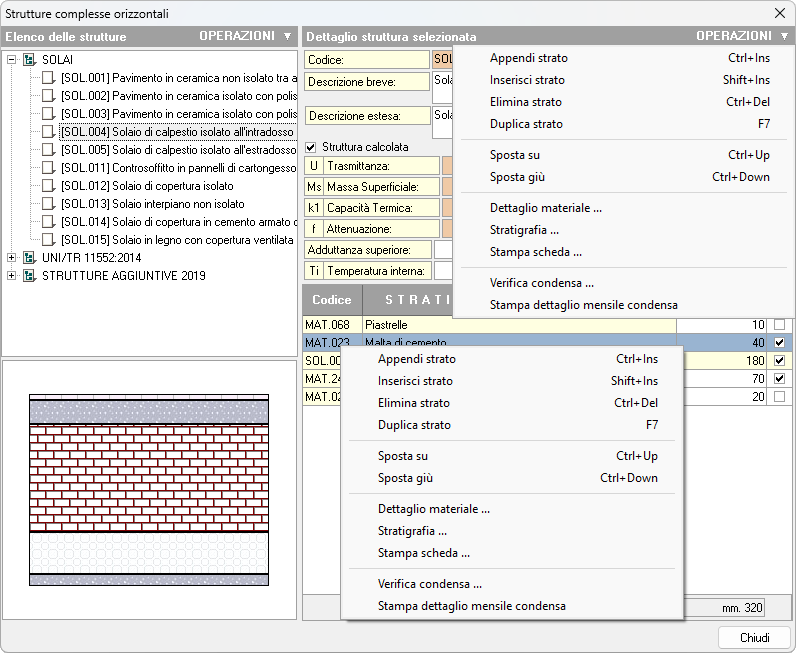Viewport: 796px width, 653px height.
Task: Click the SOL.001 structure document icon
Action: (48, 78)
